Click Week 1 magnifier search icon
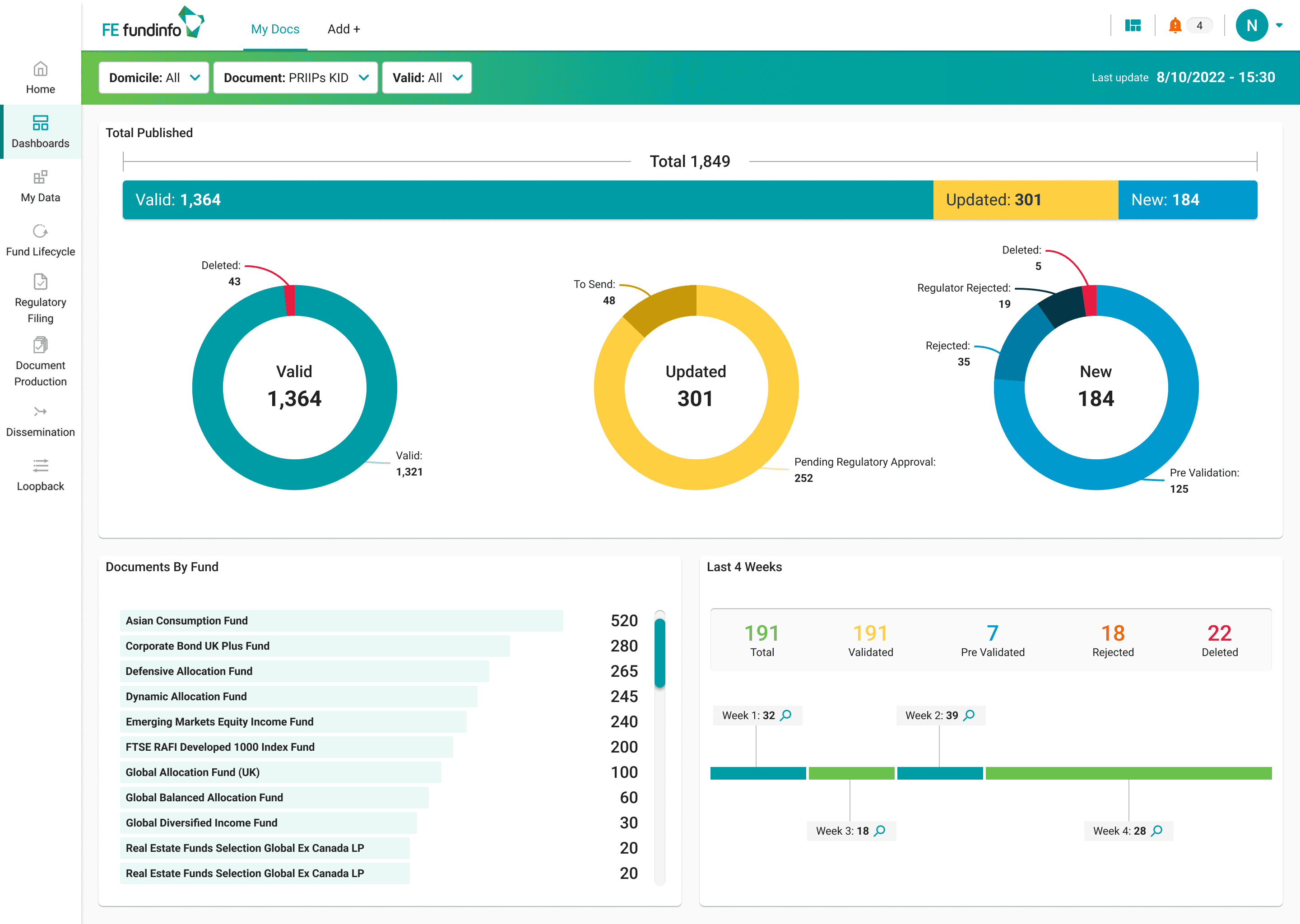The height and width of the screenshot is (924, 1300). [786, 715]
